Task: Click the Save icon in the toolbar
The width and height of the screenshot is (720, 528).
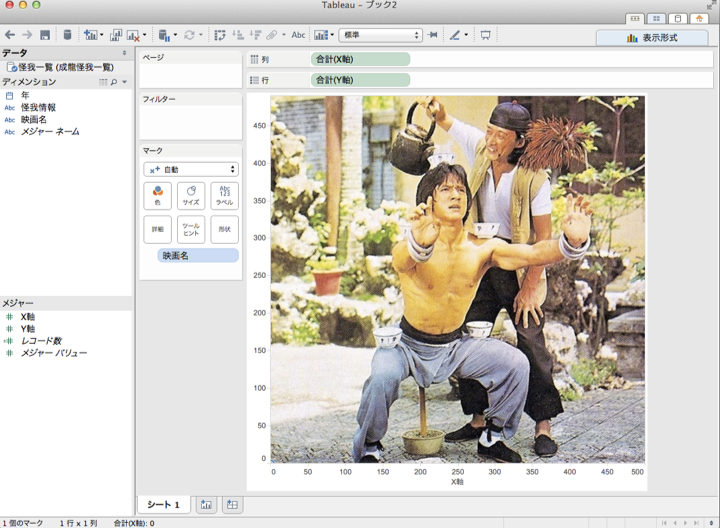Action: click(45, 35)
